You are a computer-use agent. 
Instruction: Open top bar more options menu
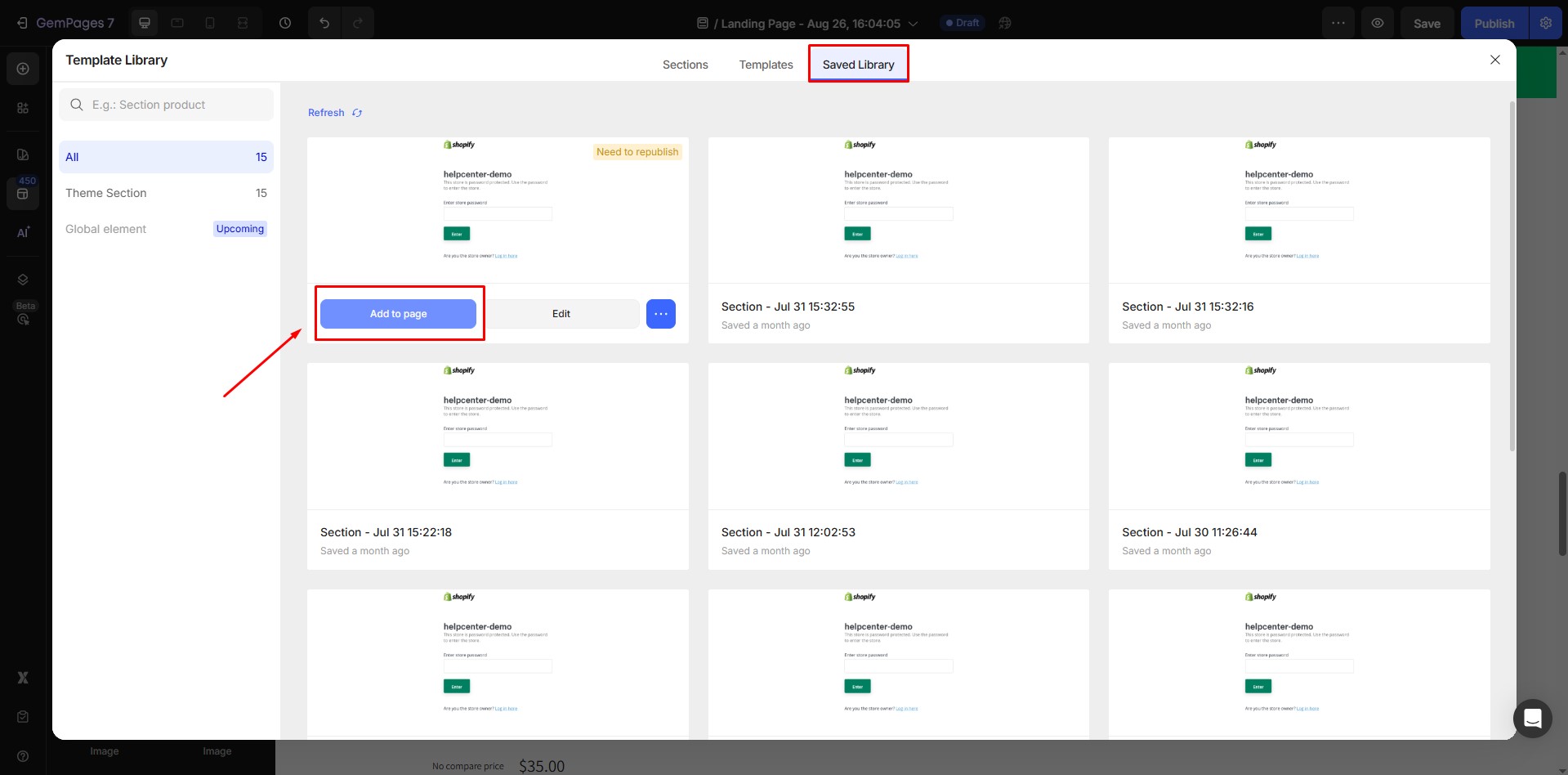coord(1338,23)
